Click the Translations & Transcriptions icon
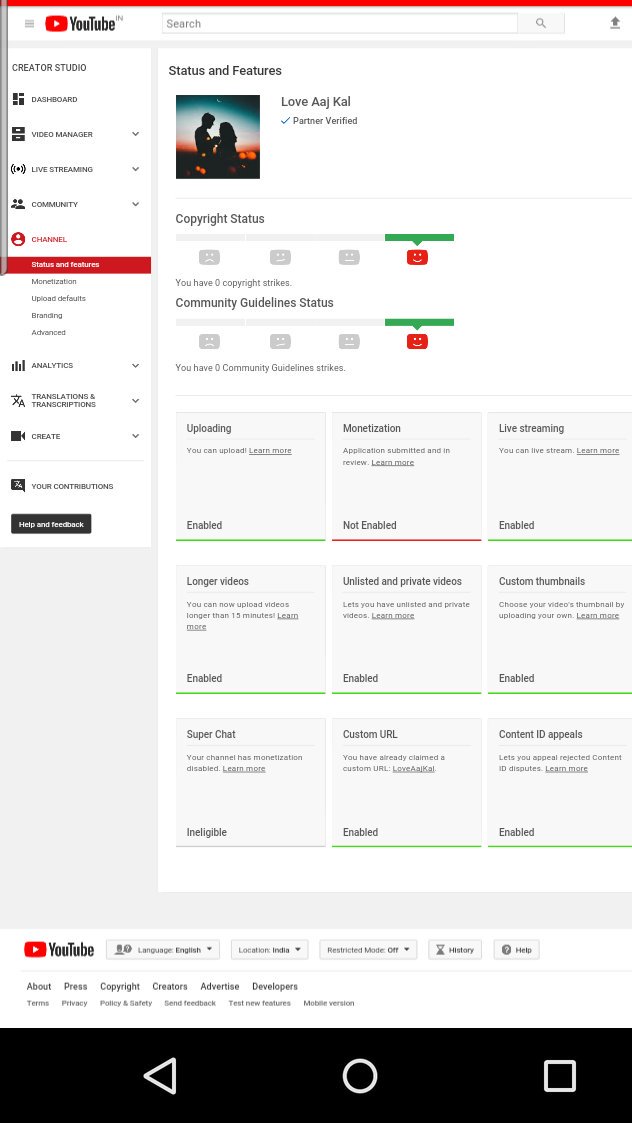Screen dimensions: 632x1123 click(19, 400)
